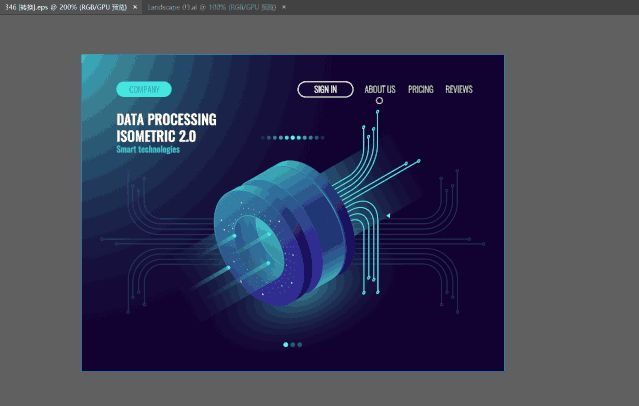Close the 346 [转换].eps document tab

point(135,7)
